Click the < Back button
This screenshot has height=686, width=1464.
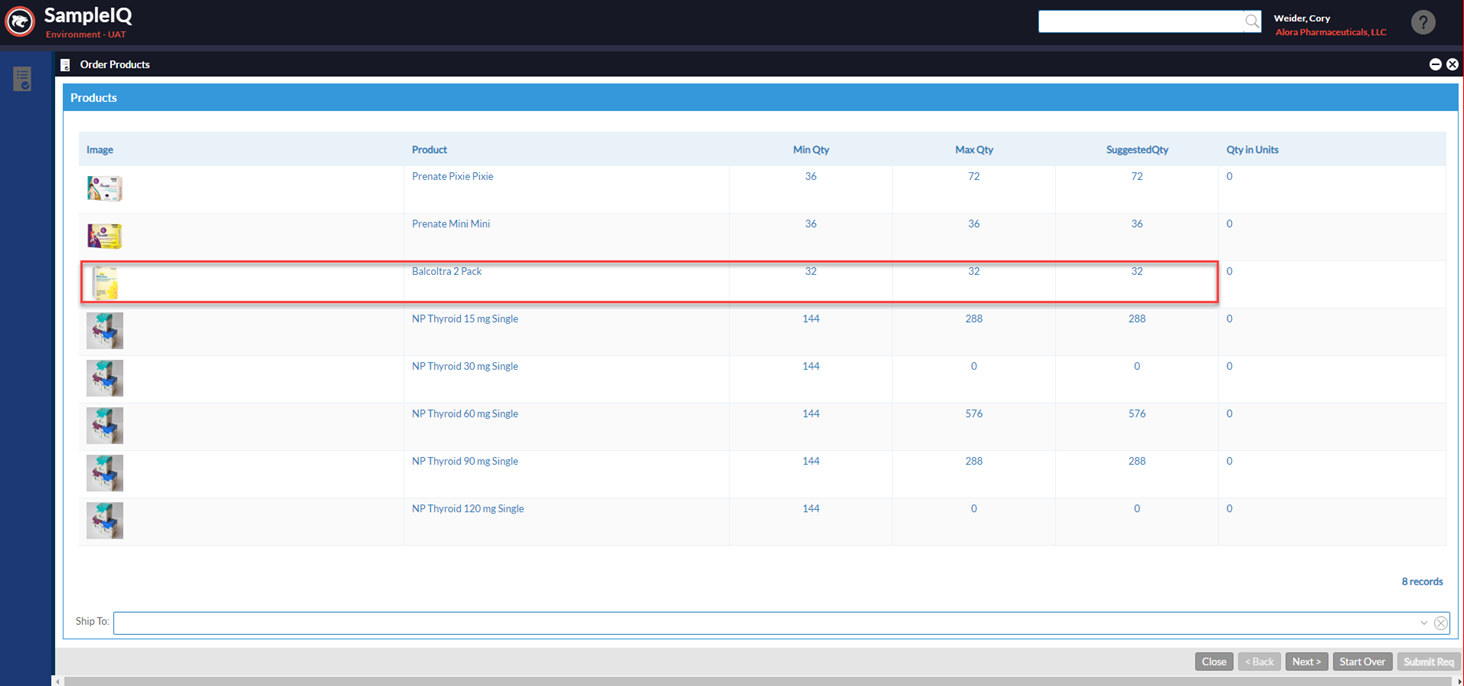[x=1259, y=662]
